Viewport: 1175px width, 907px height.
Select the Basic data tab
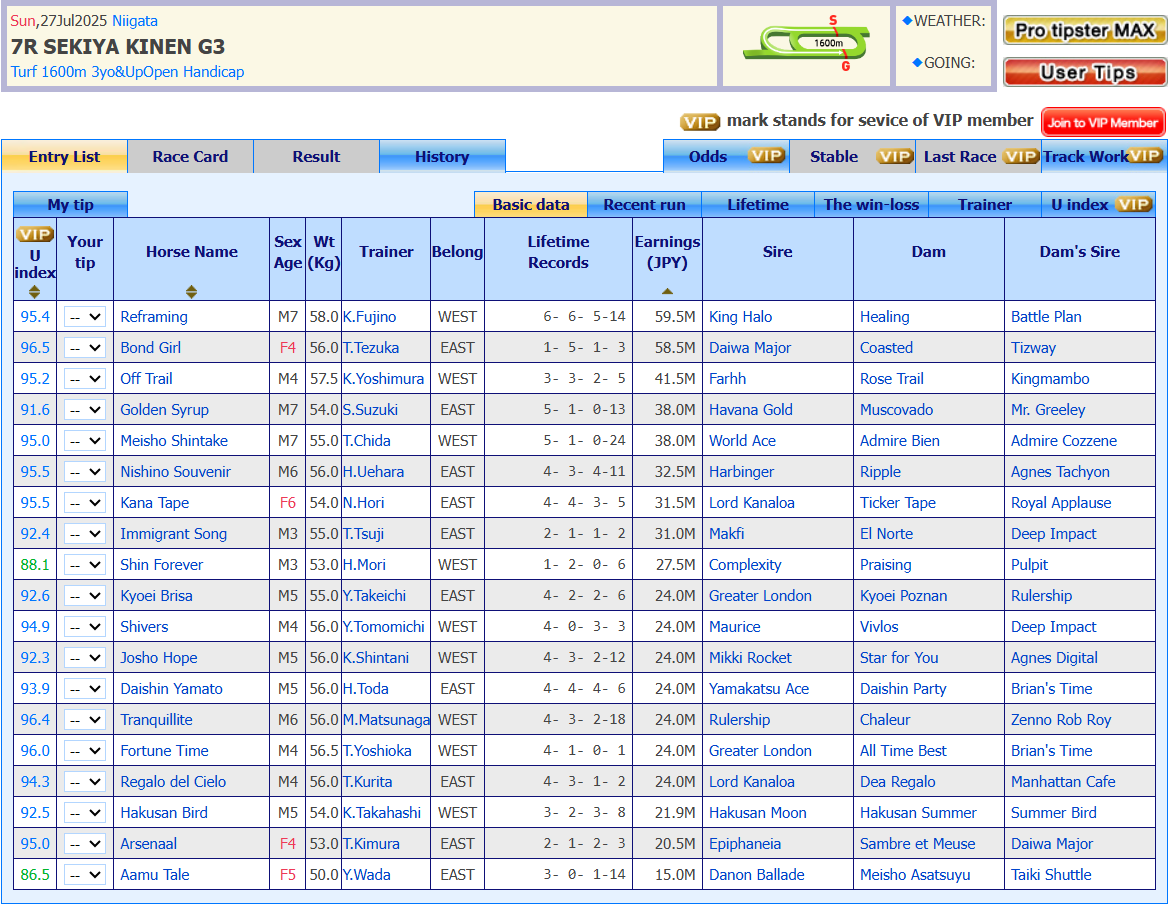[531, 205]
